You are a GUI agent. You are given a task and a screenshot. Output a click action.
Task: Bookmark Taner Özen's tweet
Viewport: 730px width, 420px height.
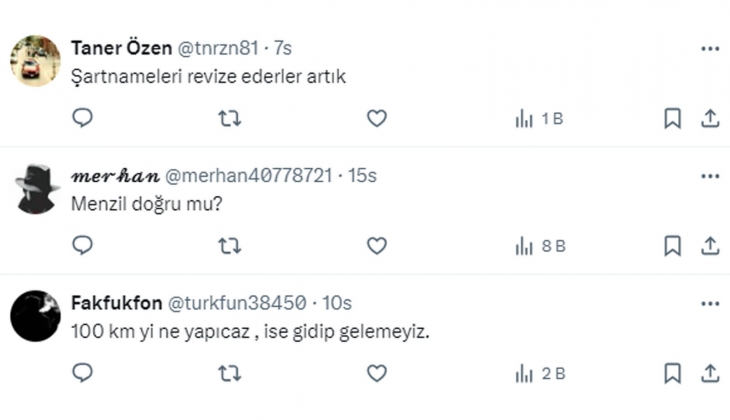(673, 118)
